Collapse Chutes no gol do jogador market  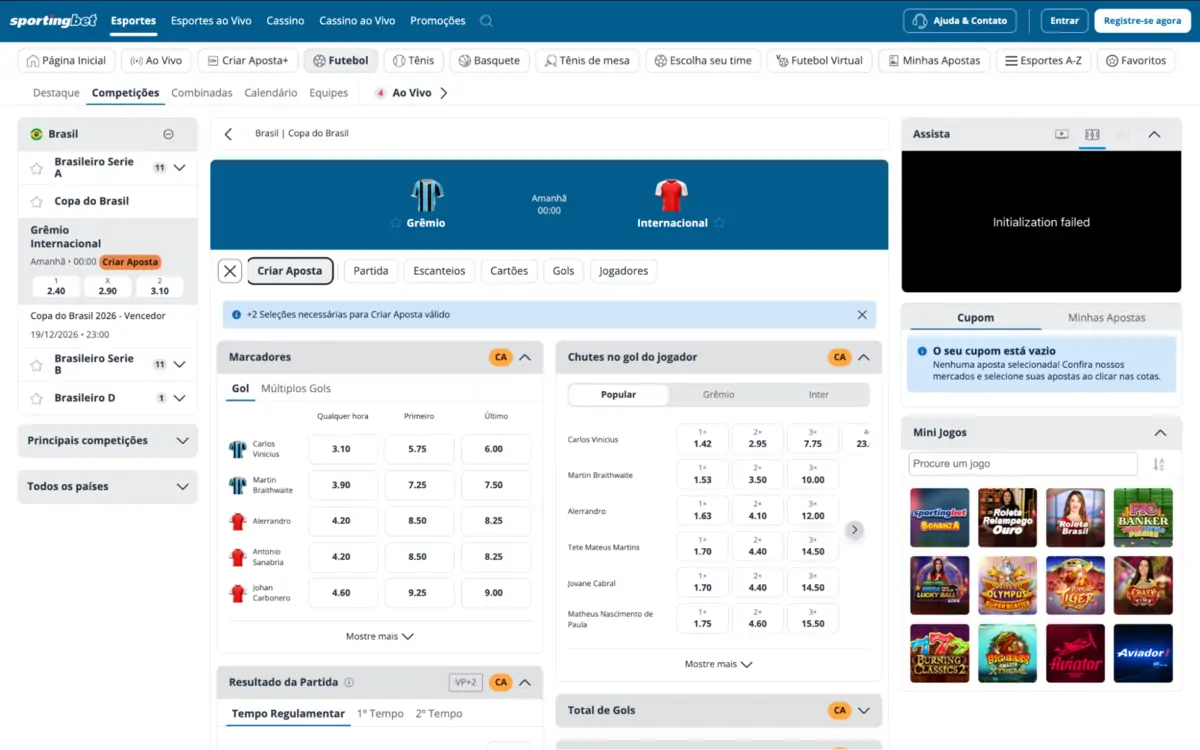pyautogui.click(x=864, y=357)
